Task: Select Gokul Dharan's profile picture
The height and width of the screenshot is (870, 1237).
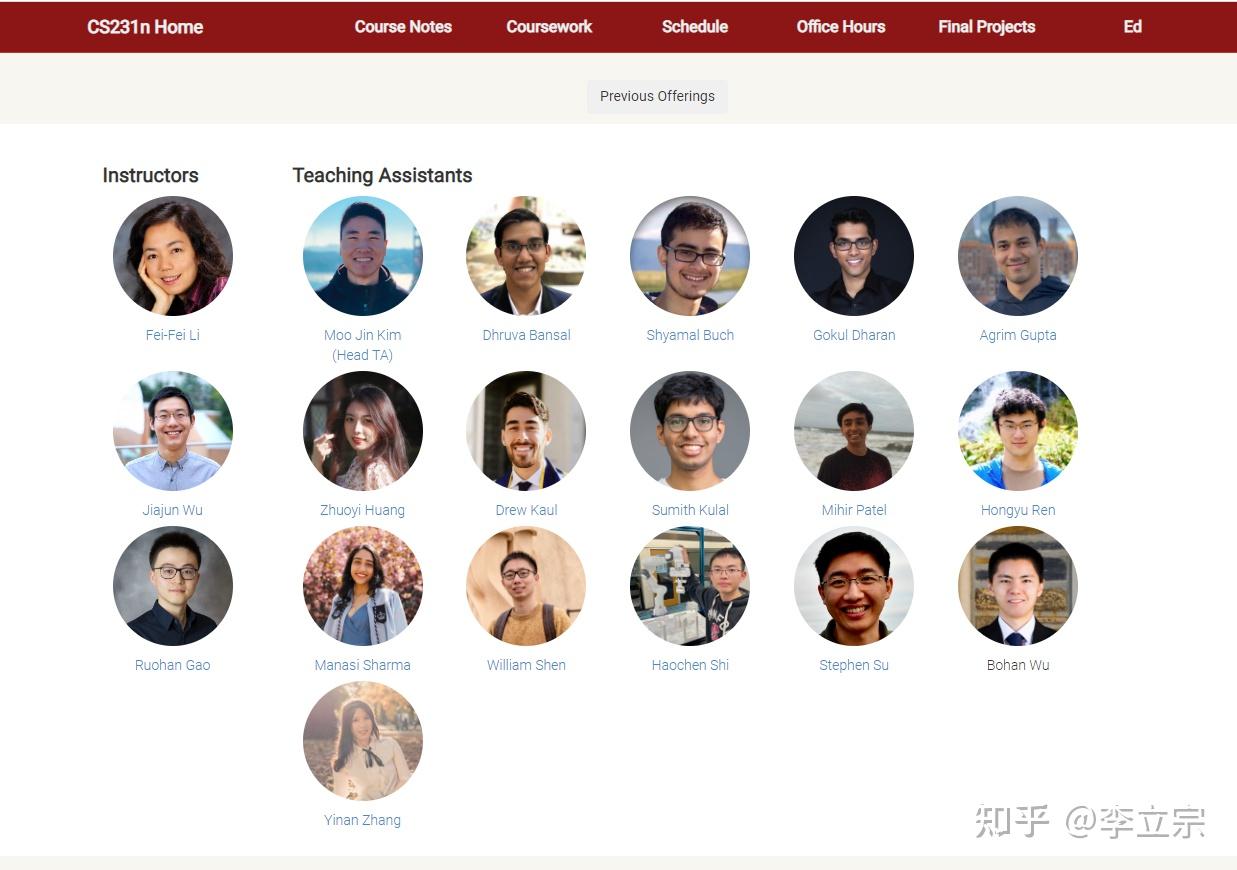Action: tap(854, 256)
